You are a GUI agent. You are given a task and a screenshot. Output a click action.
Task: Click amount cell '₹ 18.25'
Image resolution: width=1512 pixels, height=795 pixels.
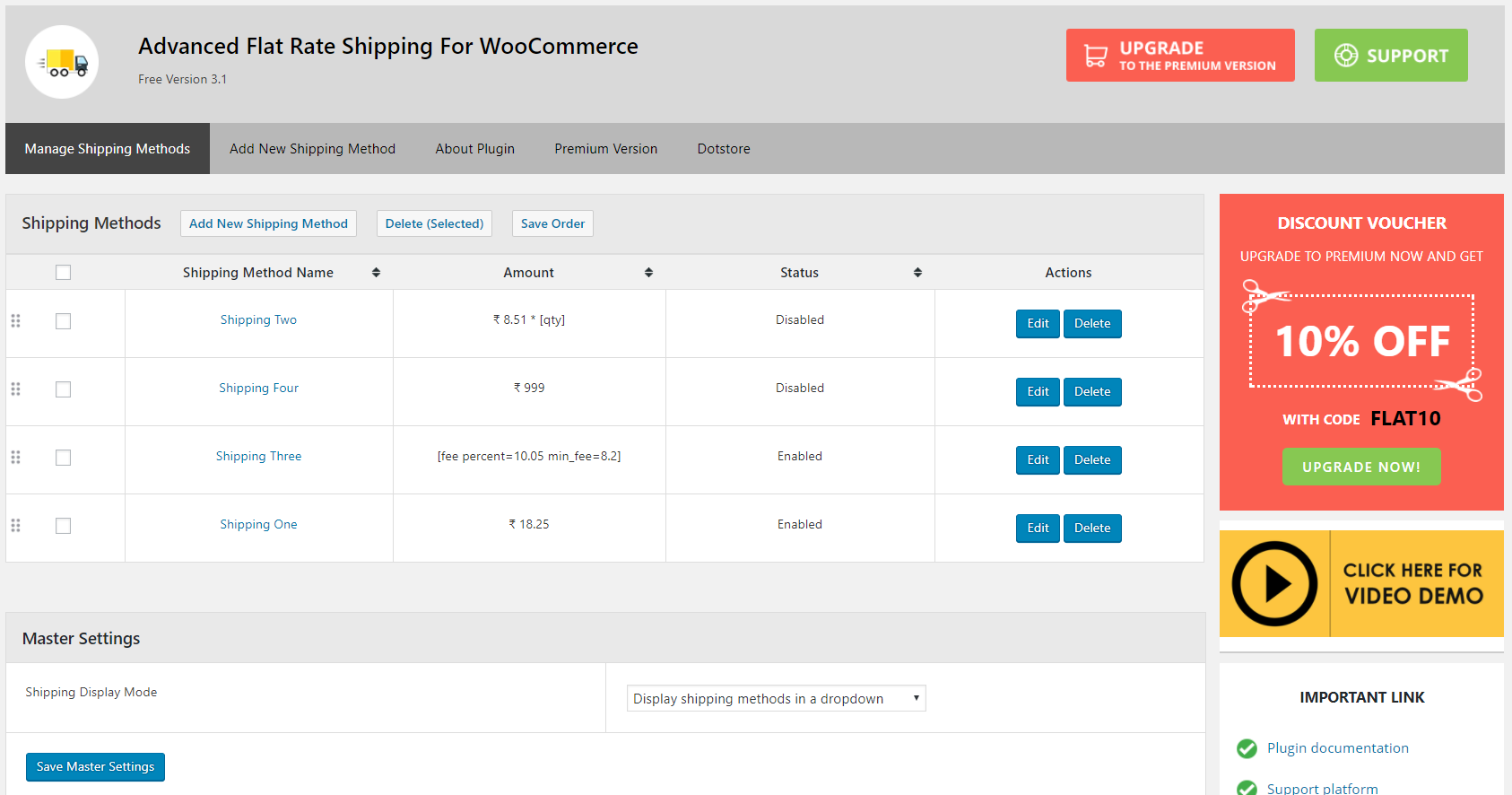(x=529, y=524)
